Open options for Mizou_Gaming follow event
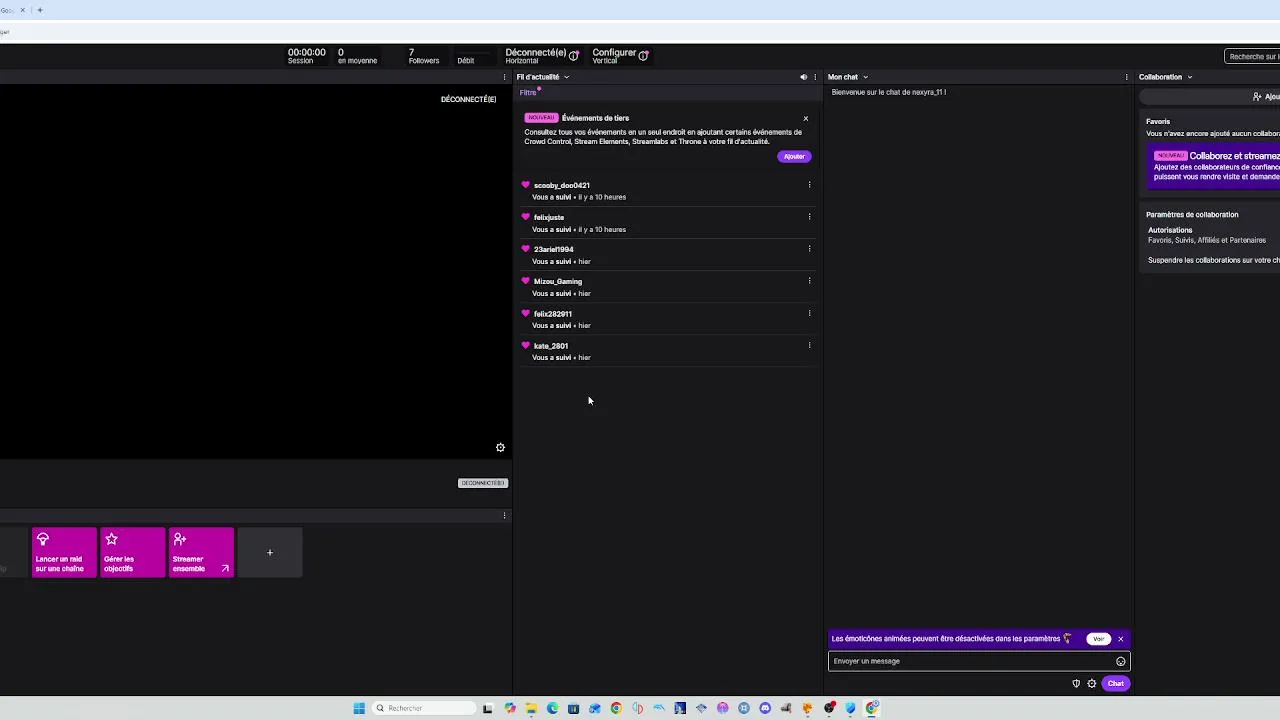The width and height of the screenshot is (1280, 720). click(809, 281)
